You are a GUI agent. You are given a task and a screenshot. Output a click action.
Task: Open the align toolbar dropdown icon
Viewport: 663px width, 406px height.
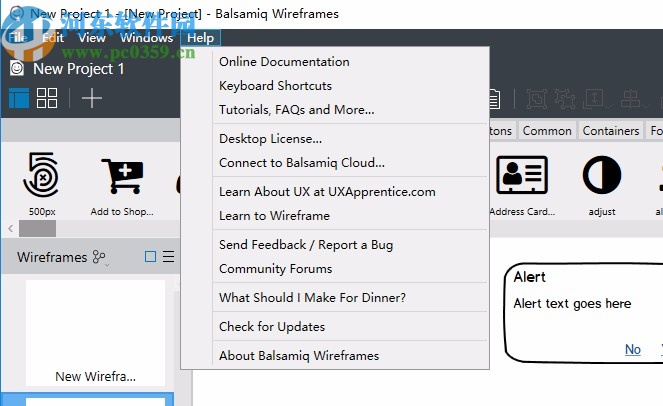(x=633, y=99)
